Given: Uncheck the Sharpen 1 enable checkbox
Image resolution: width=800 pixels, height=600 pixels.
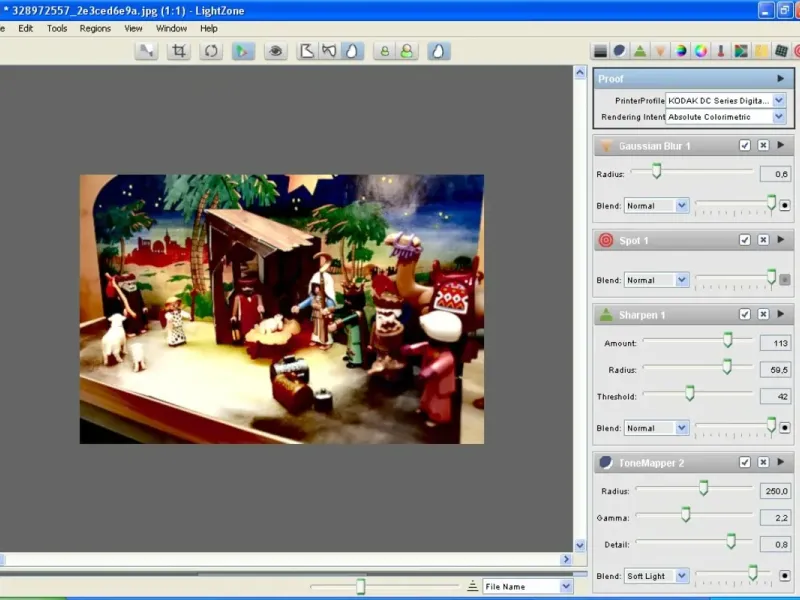Looking at the screenshot, I should point(745,315).
